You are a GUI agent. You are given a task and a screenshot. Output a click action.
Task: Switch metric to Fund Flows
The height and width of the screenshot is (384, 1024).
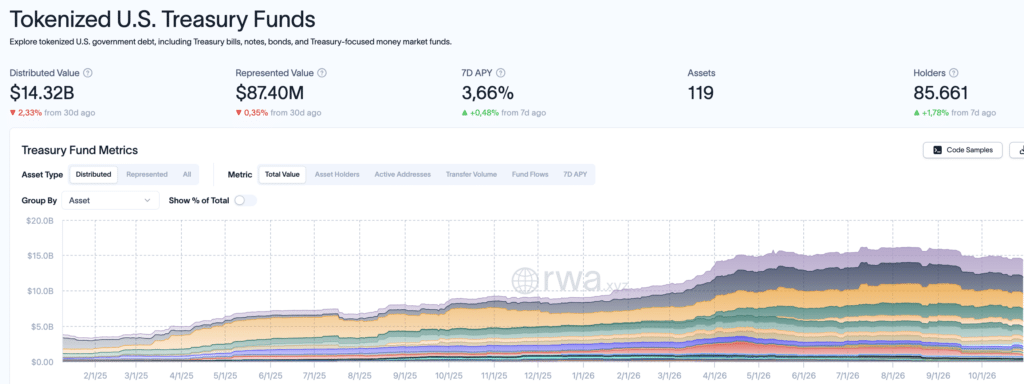point(530,174)
